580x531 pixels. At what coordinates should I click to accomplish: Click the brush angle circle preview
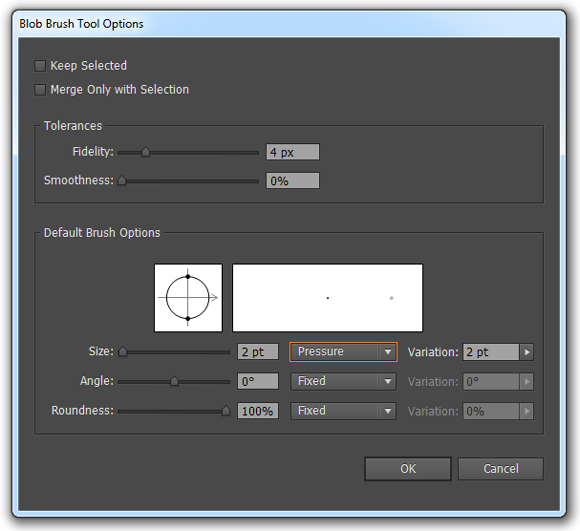[x=188, y=298]
